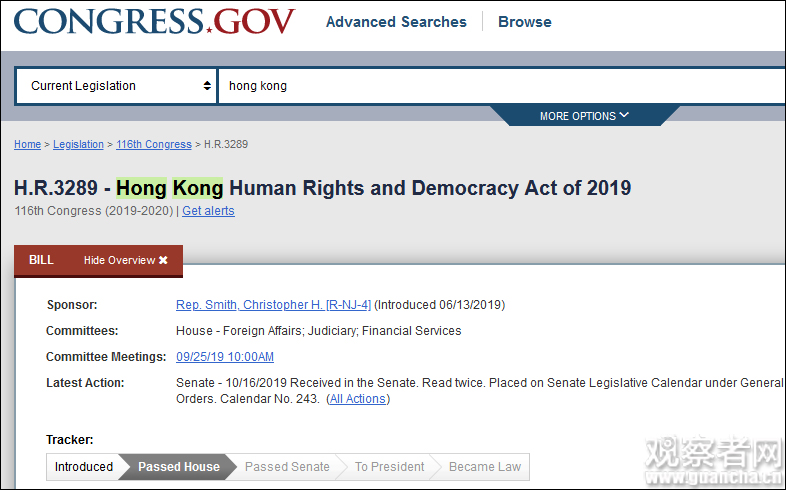
Task: Click the Get alerts link
Action: [208, 211]
